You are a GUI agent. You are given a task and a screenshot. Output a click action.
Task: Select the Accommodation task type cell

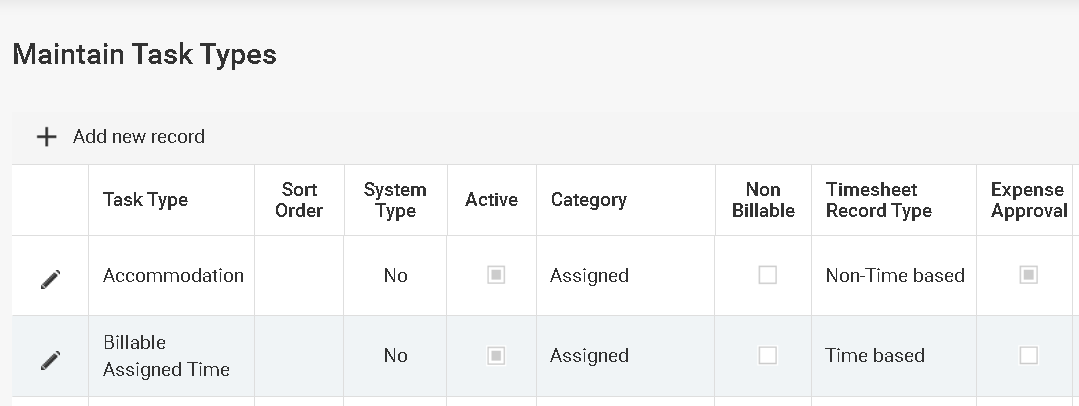point(173,275)
